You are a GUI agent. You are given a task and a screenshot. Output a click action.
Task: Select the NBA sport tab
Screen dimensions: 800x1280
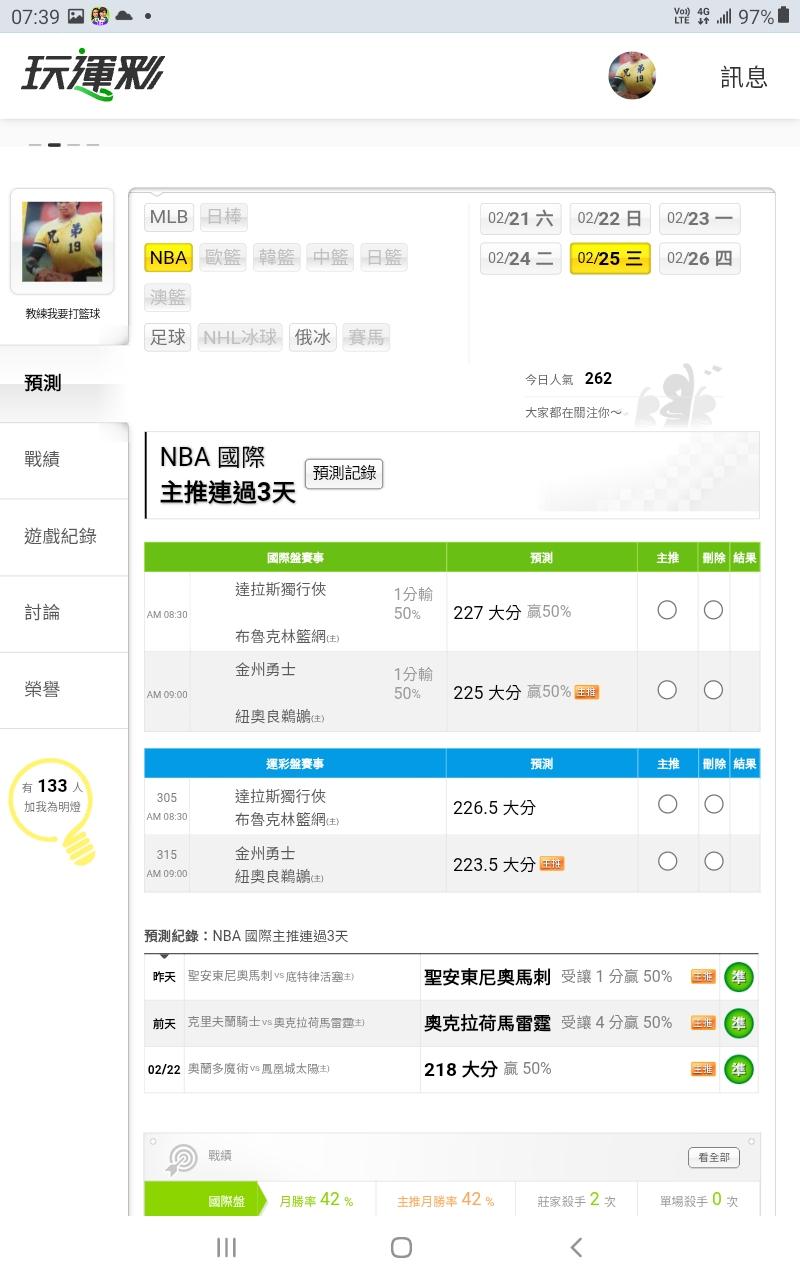pos(169,257)
